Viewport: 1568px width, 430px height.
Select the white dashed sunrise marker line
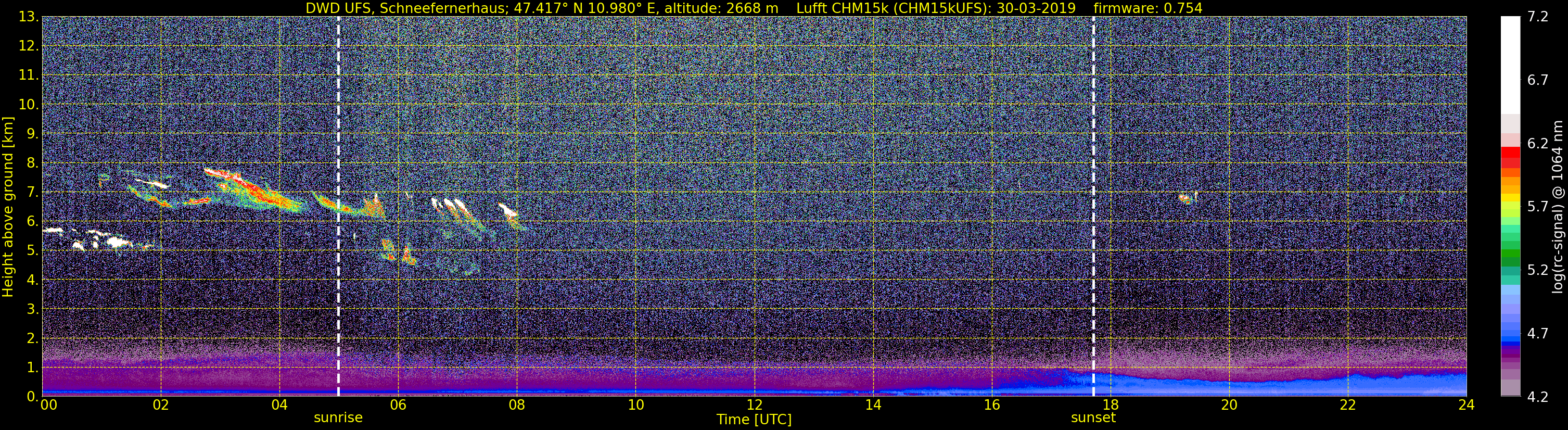(338, 207)
